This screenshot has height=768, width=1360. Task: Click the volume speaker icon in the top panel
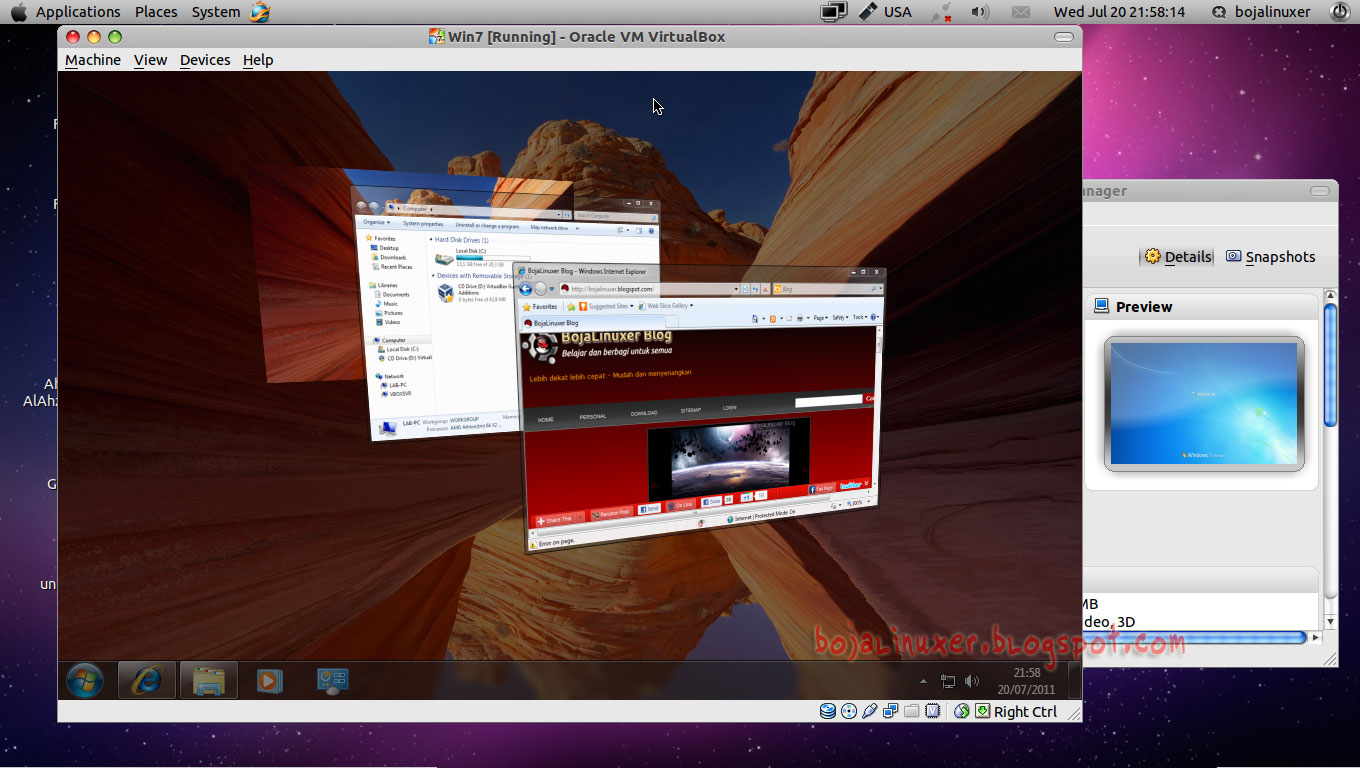980,12
